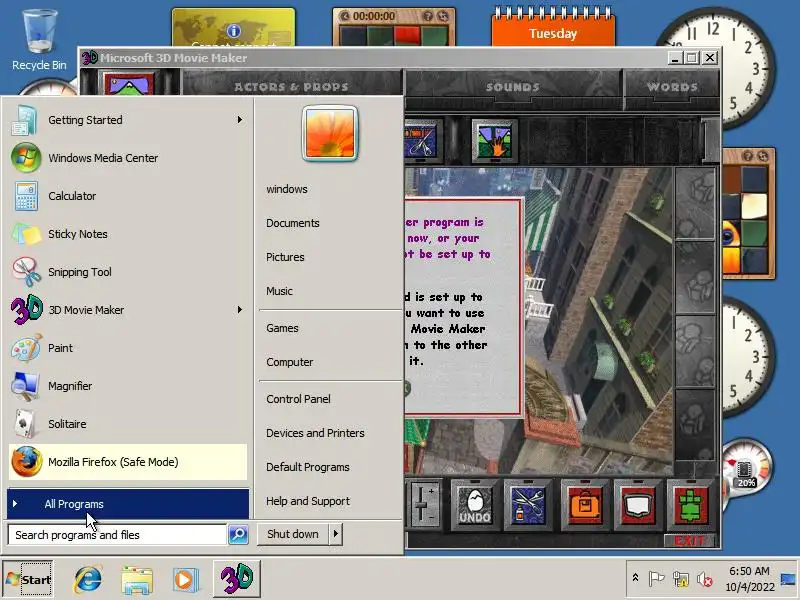
Task: Click the scissors scene tool in Movie Maker
Action: click(422, 141)
